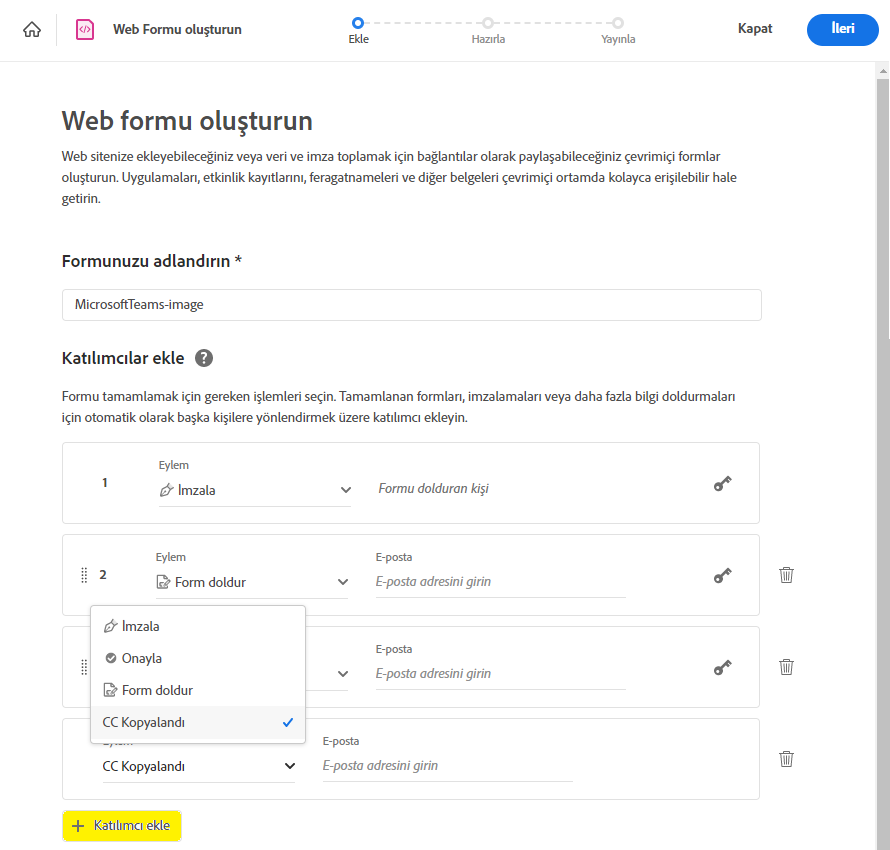Click the home icon in the header
890x850 pixels.
[32, 29]
